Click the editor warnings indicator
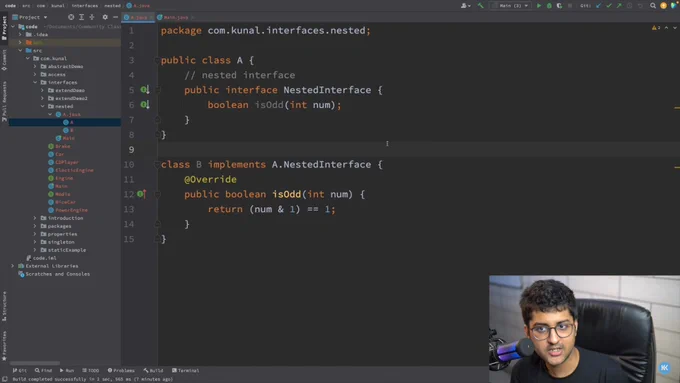This screenshot has width=680, height=383. (656, 28)
